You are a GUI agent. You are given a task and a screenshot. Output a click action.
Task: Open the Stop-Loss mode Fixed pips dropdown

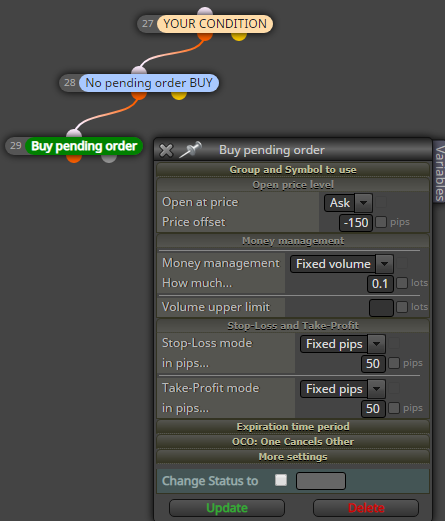pyautogui.click(x=343, y=344)
